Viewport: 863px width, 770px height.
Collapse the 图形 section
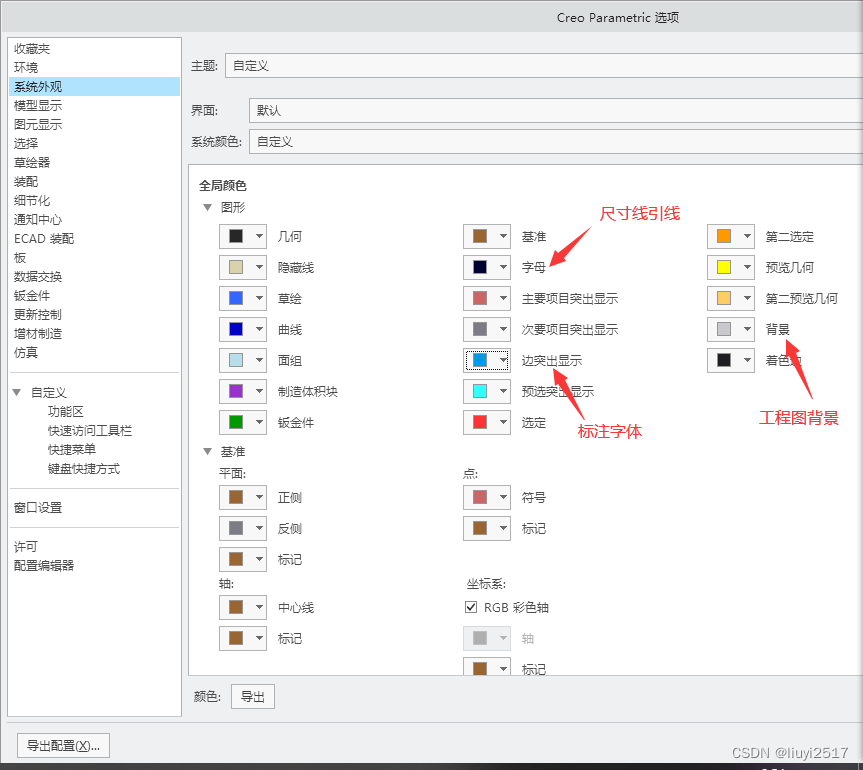[207, 207]
